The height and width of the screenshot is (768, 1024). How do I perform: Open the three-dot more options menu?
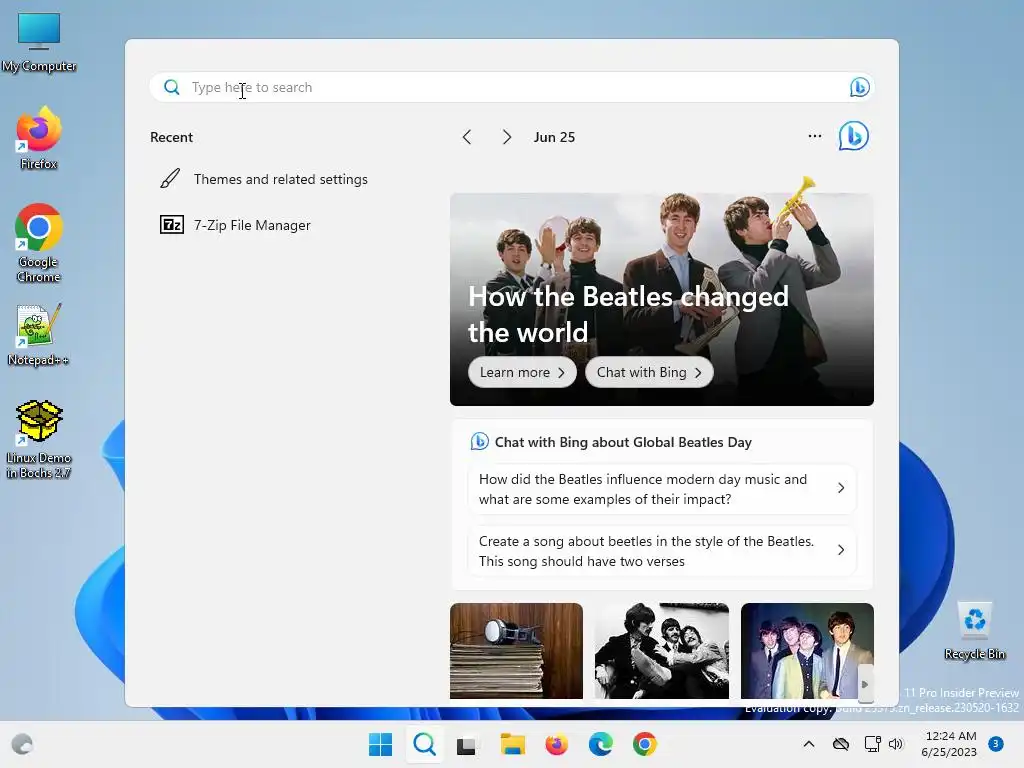coord(814,136)
